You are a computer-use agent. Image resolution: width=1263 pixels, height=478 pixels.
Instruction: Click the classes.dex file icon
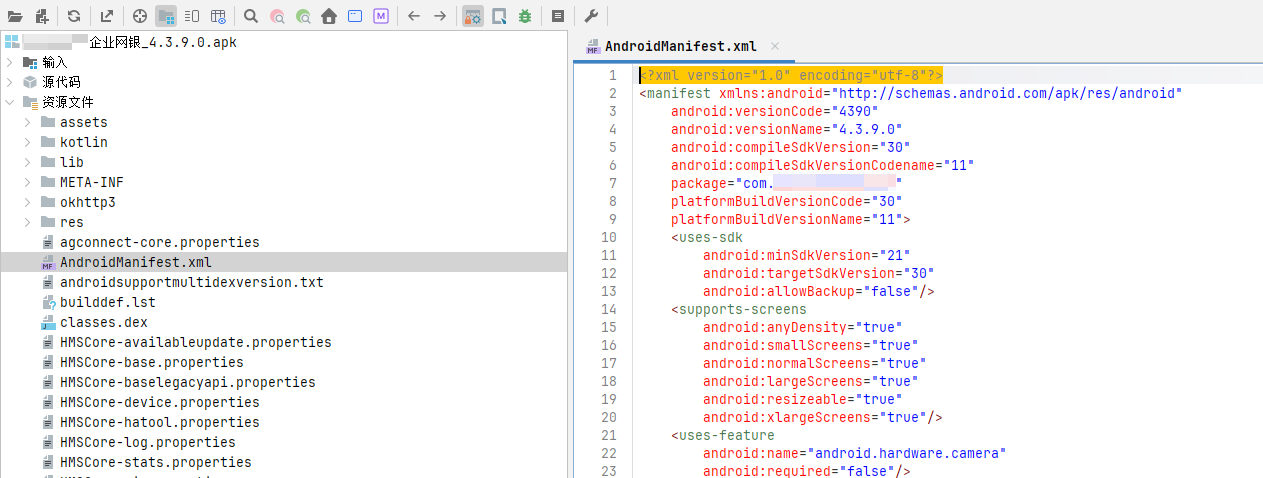[x=48, y=322]
